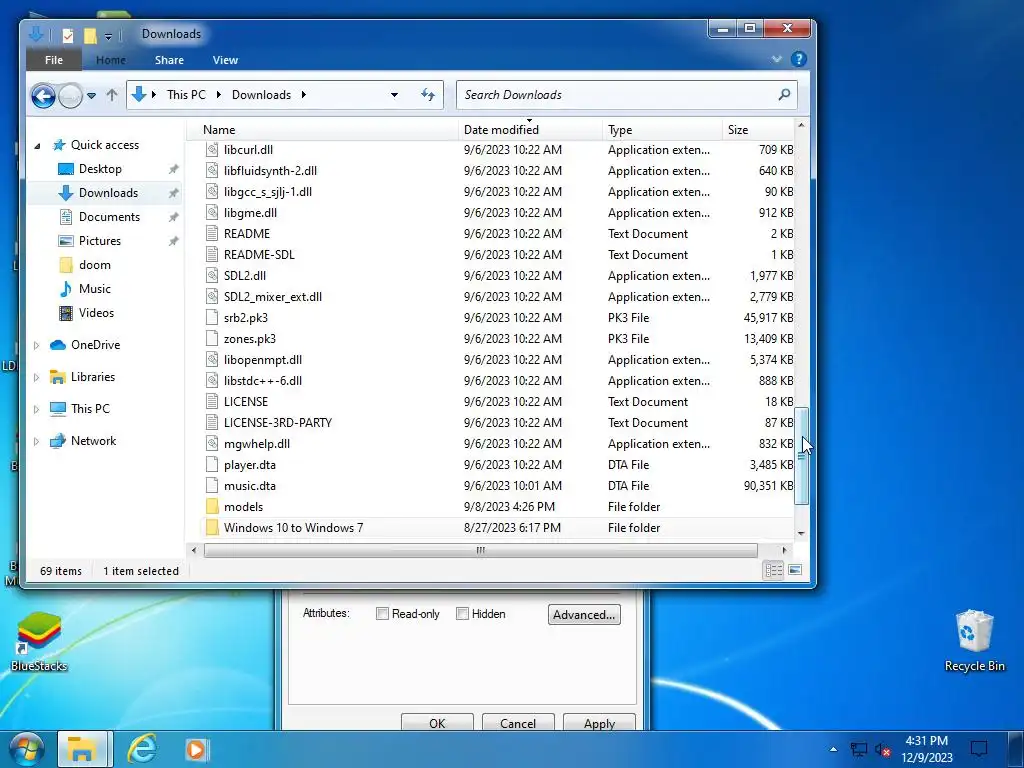Go up one folder level
Image resolution: width=1024 pixels, height=768 pixels.
click(x=112, y=95)
